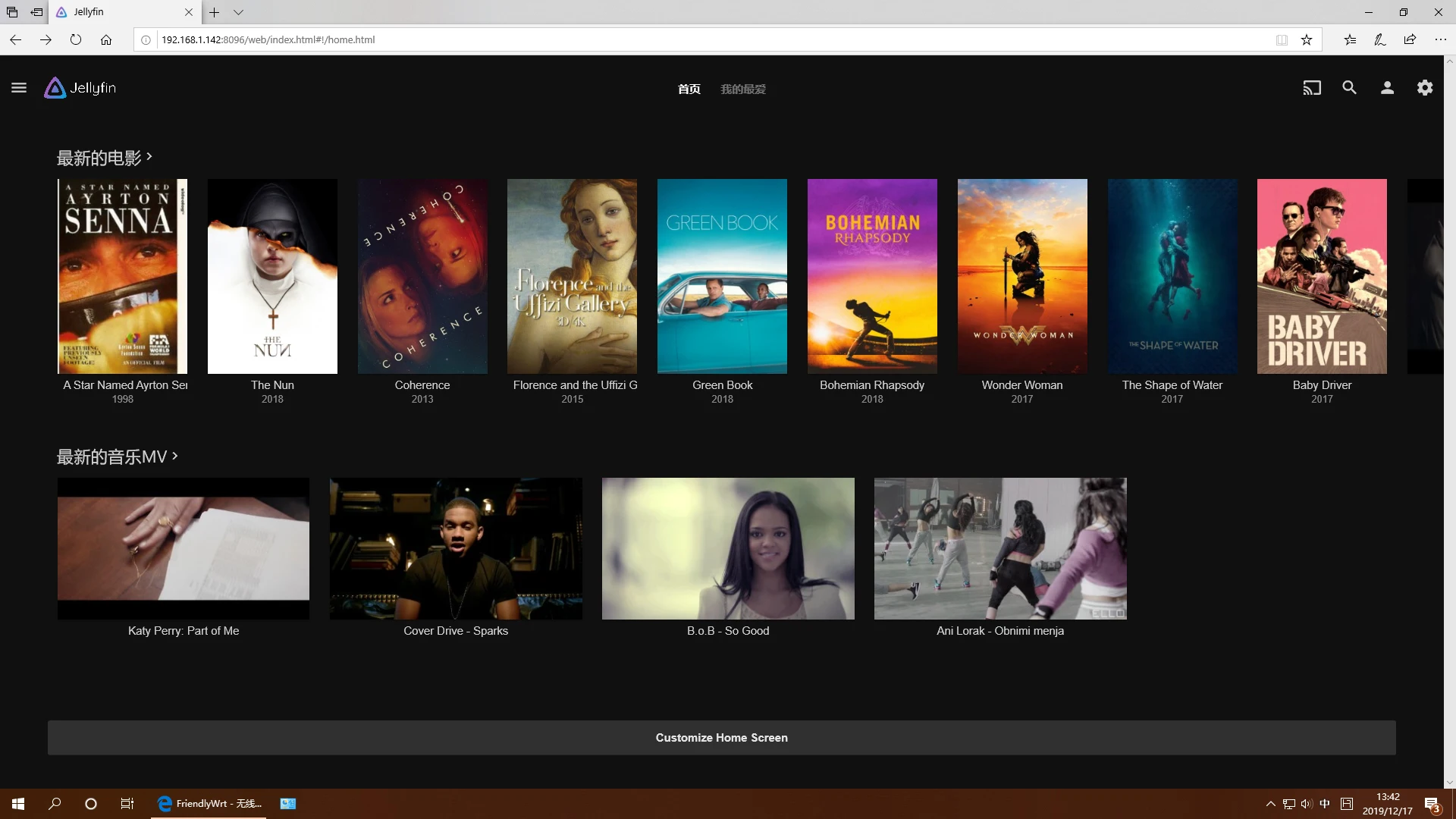Open the network status tray icon
The height and width of the screenshot is (819, 1456).
[1288, 804]
